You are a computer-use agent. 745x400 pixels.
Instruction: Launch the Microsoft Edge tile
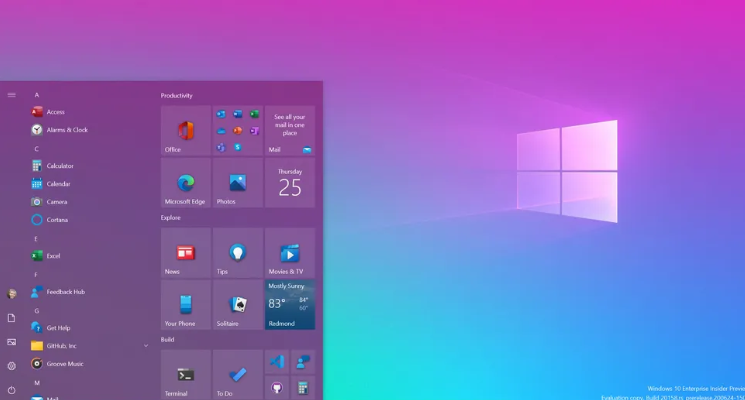186,182
